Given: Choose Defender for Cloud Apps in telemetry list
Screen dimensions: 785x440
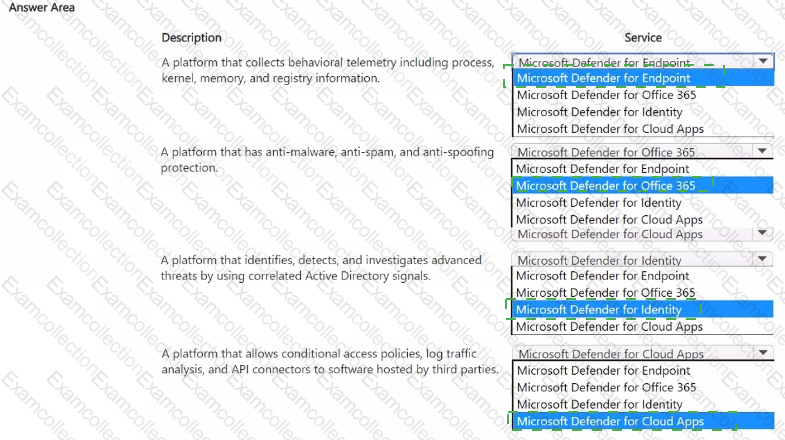Looking at the screenshot, I should (x=609, y=128).
